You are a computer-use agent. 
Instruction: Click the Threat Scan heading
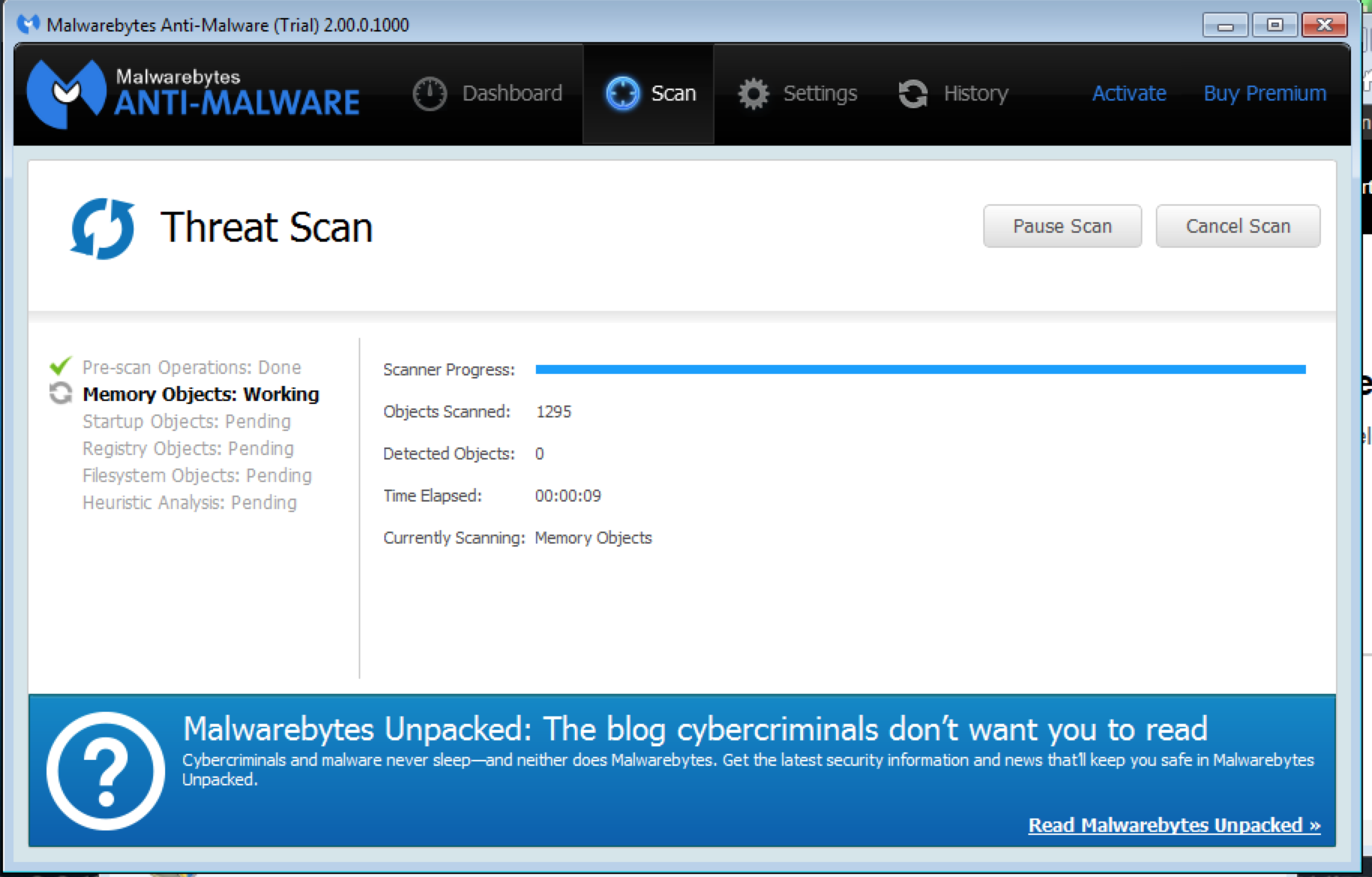[266, 228]
